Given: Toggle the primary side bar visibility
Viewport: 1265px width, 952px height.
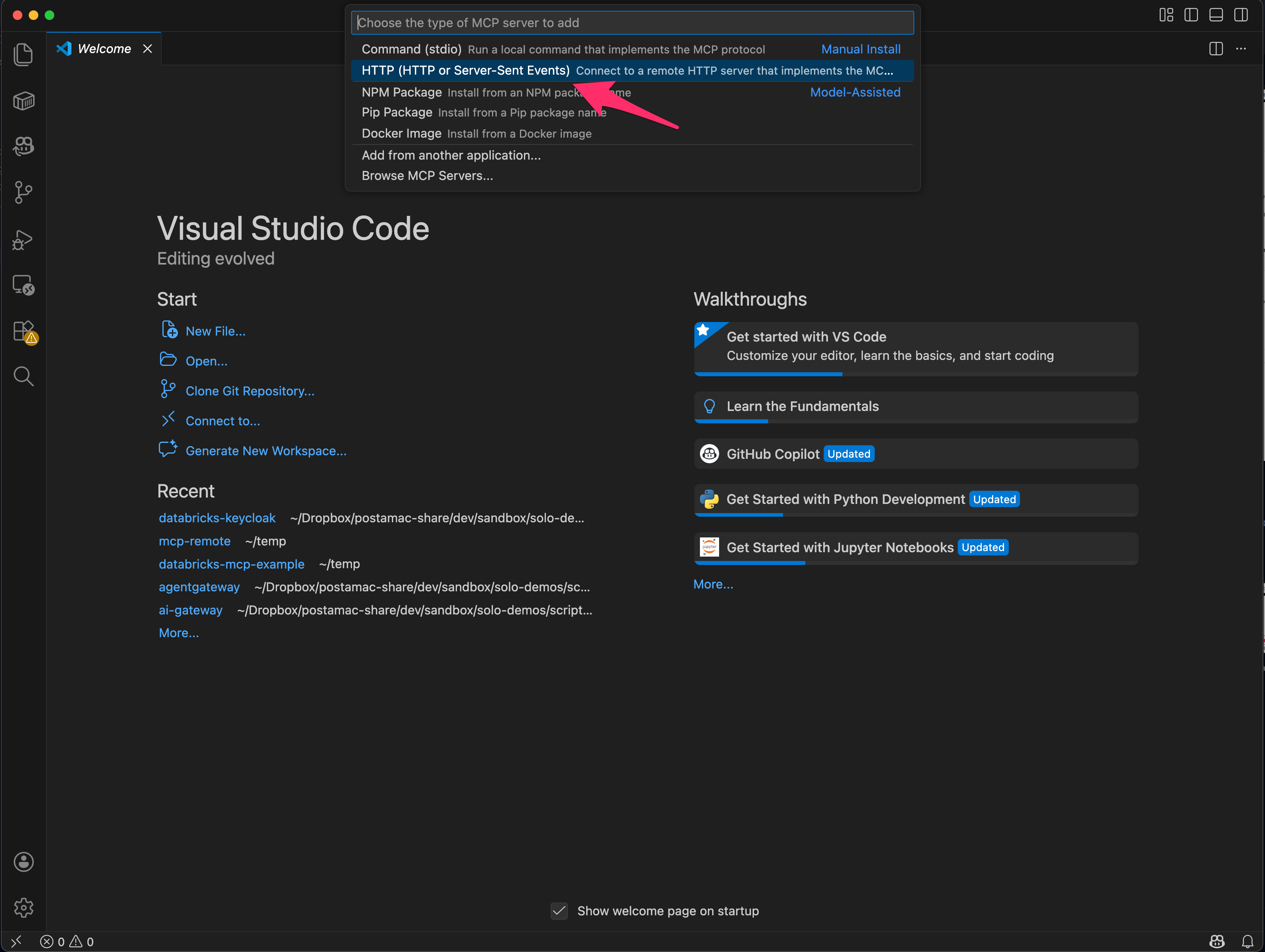Looking at the screenshot, I should click(x=1191, y=15).
